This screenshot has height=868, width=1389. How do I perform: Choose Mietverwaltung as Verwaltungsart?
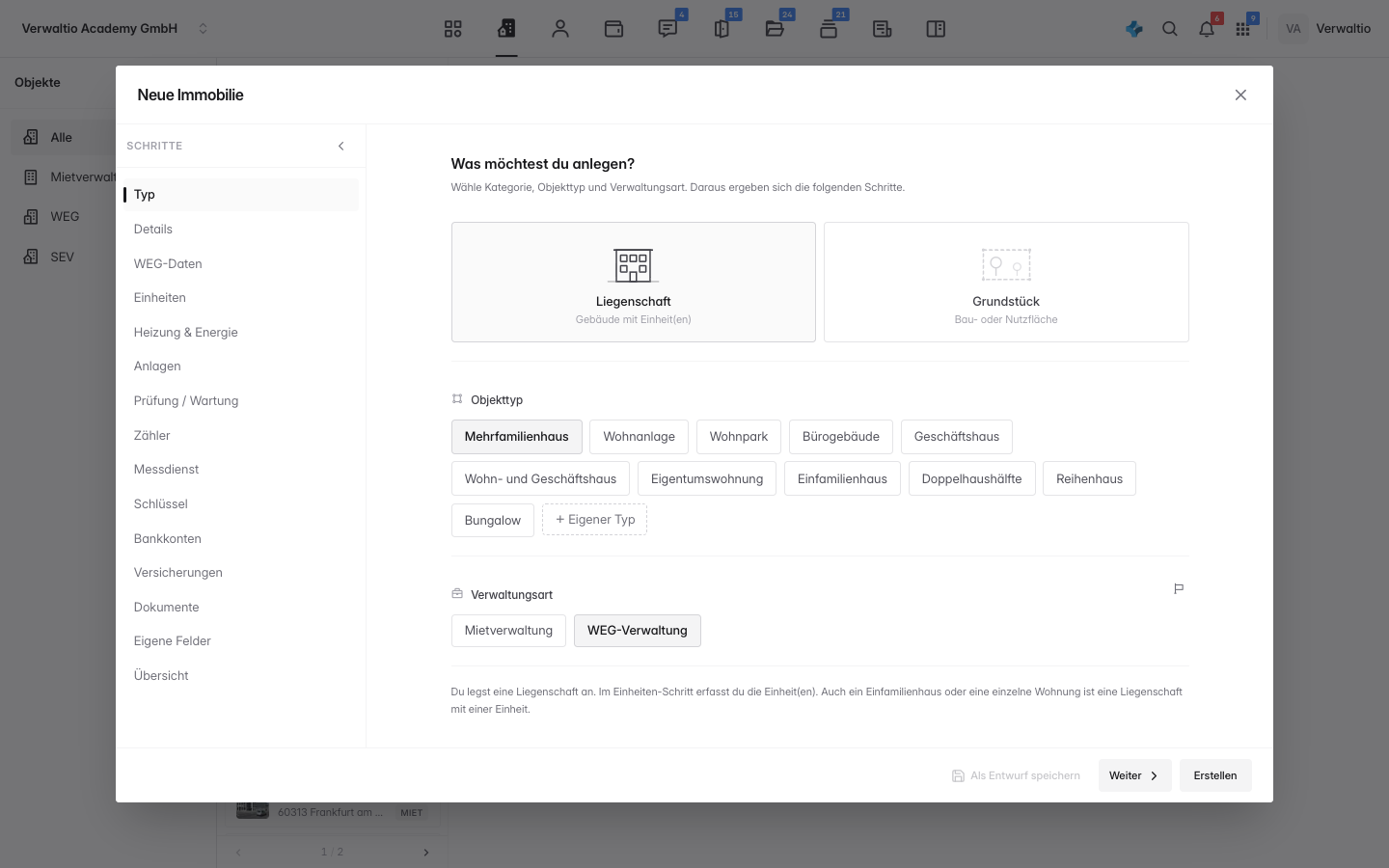pos(508,631)
